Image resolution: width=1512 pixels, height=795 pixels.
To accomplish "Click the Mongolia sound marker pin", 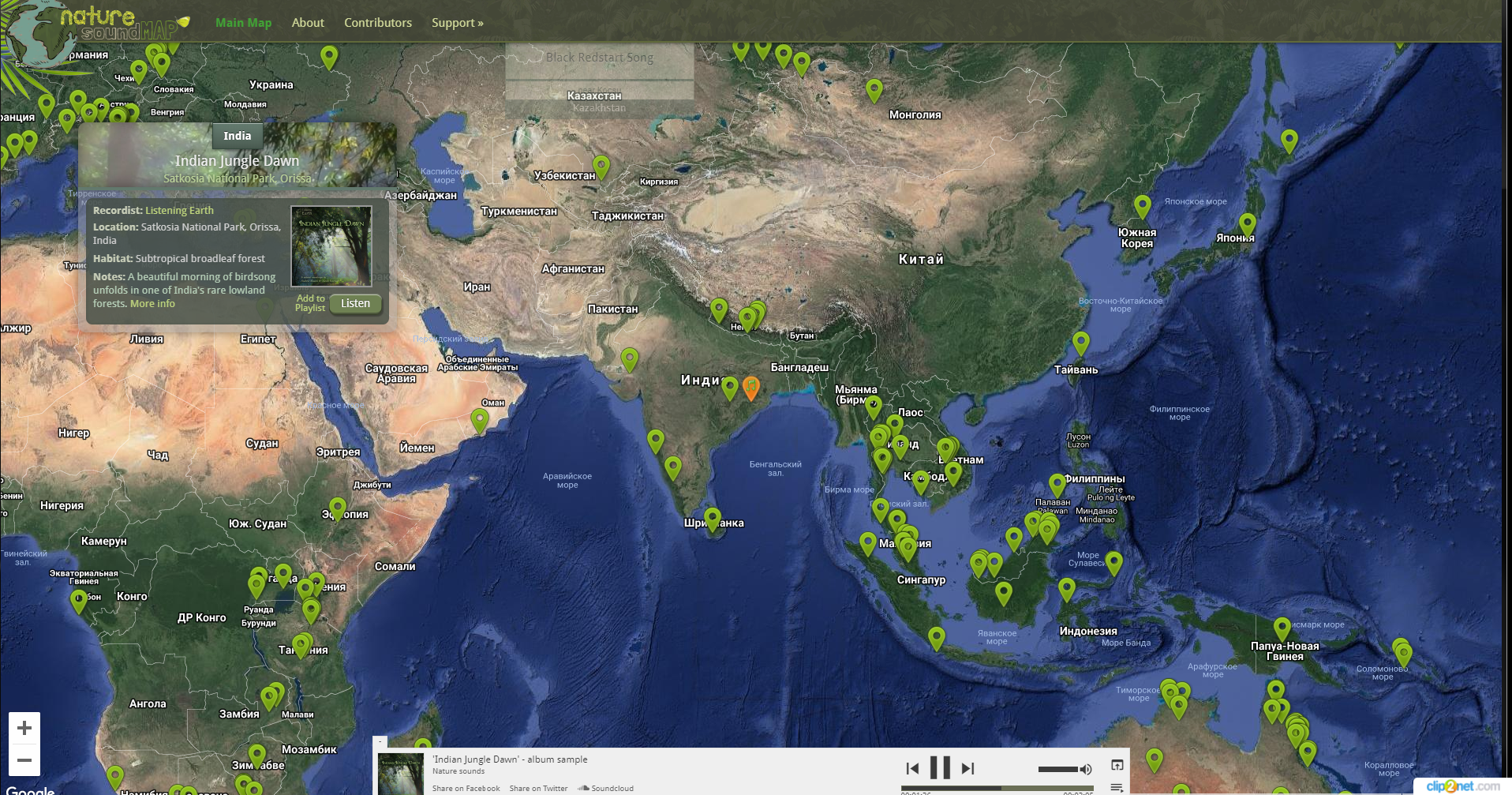I will (x=874, y=91).
